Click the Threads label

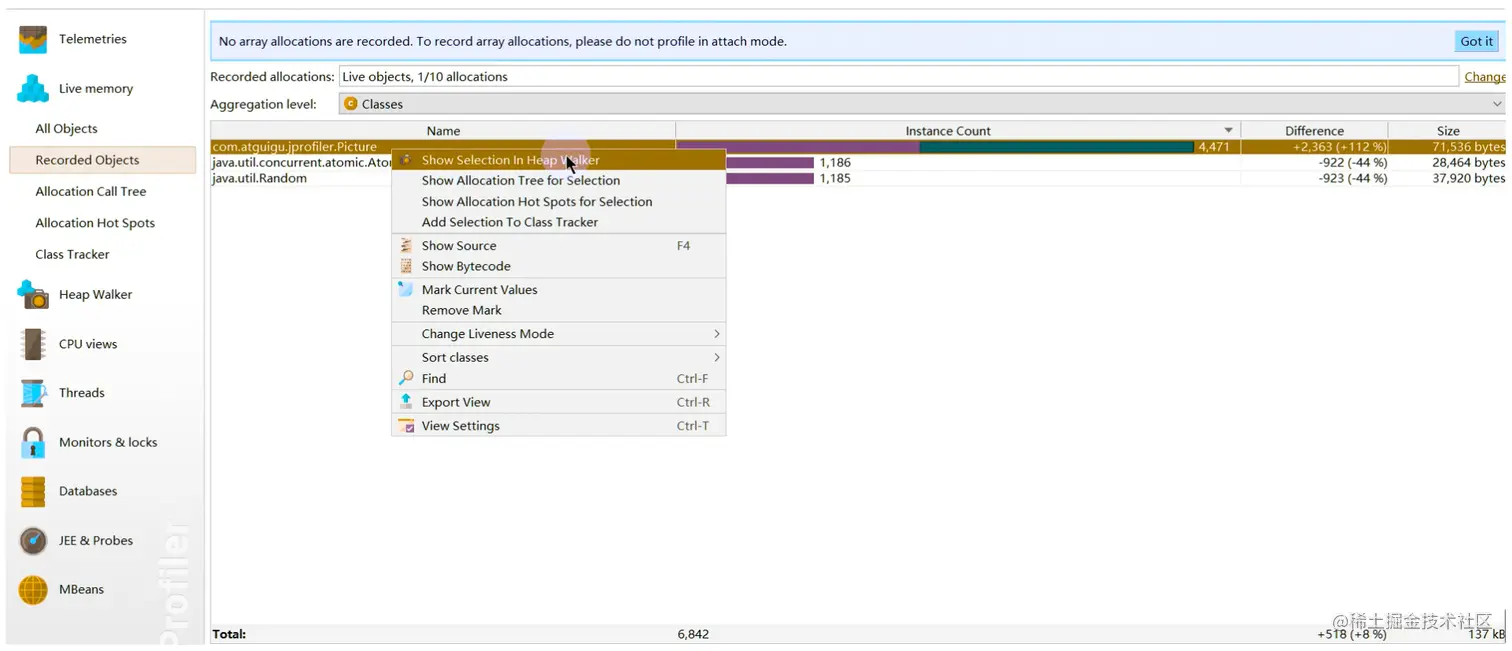(81, 393)
